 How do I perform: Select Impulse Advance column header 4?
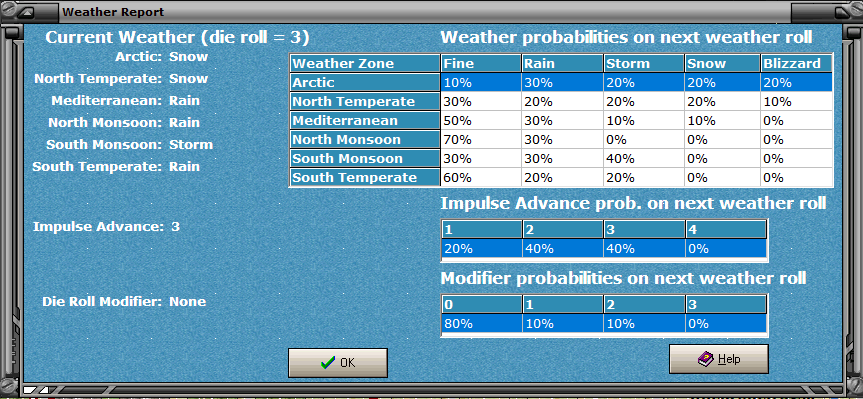[x=725, y=229]
